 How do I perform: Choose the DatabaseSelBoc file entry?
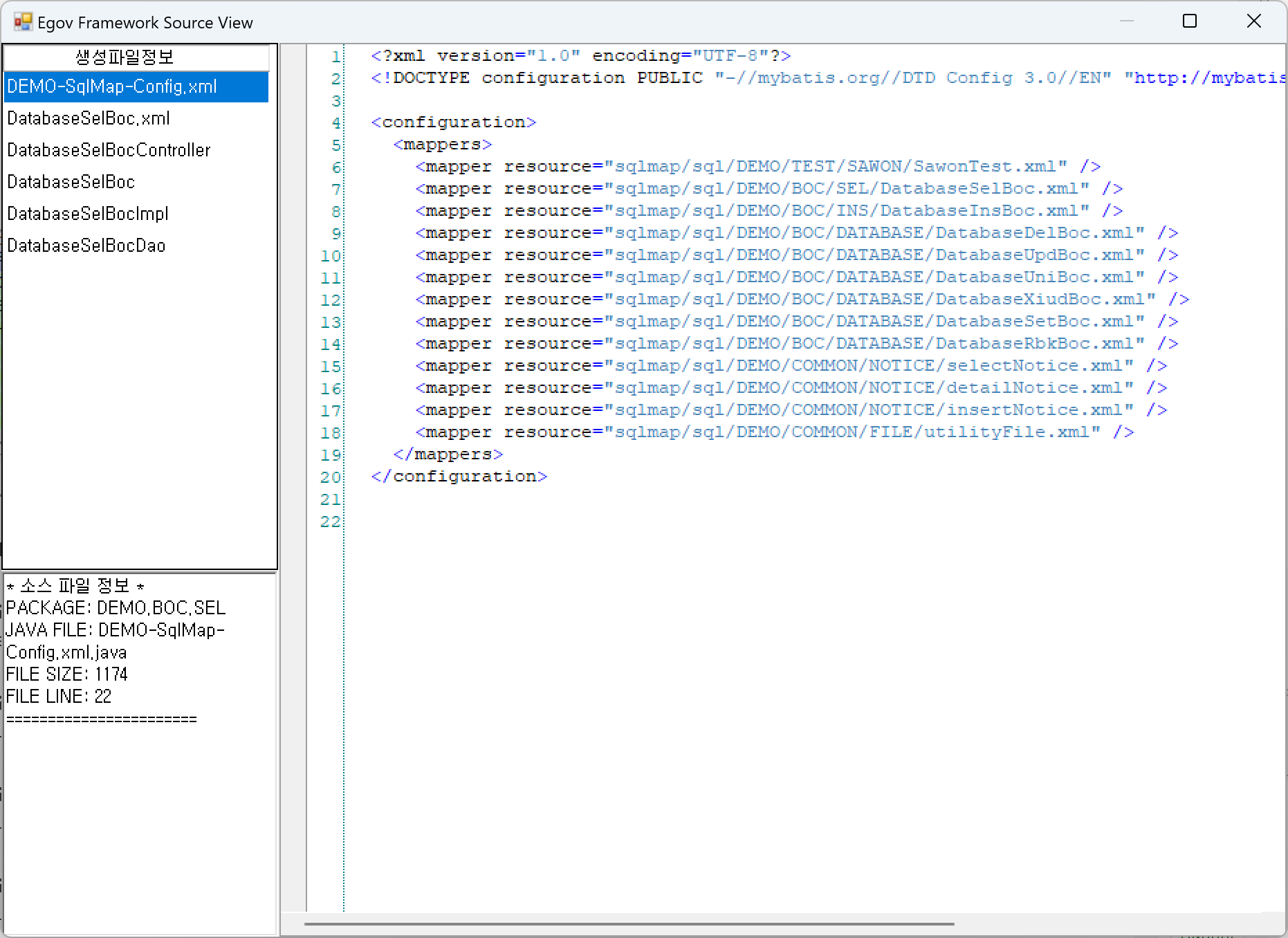(71, 183)
